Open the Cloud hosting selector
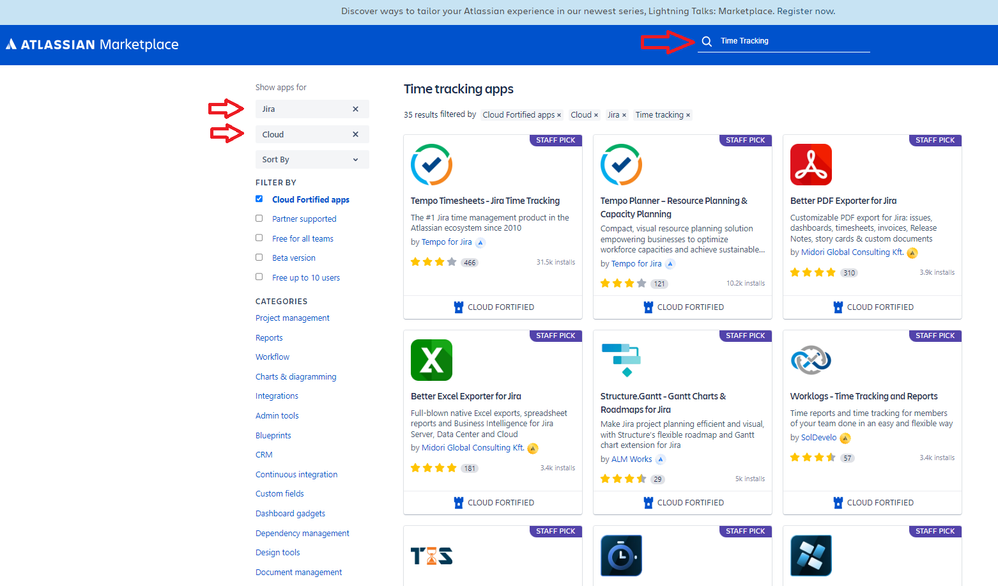 [x=312, y=134]
